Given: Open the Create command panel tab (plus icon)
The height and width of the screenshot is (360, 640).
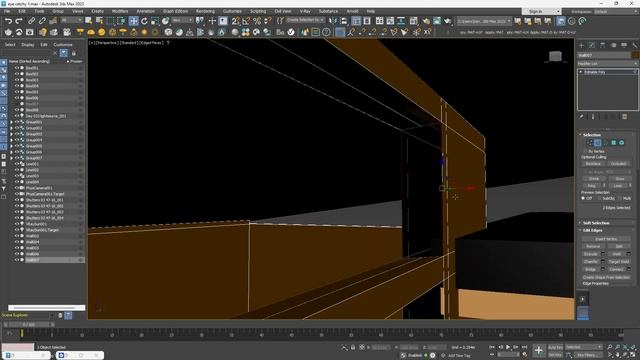Looking at the screenshot, I should 581,45.
